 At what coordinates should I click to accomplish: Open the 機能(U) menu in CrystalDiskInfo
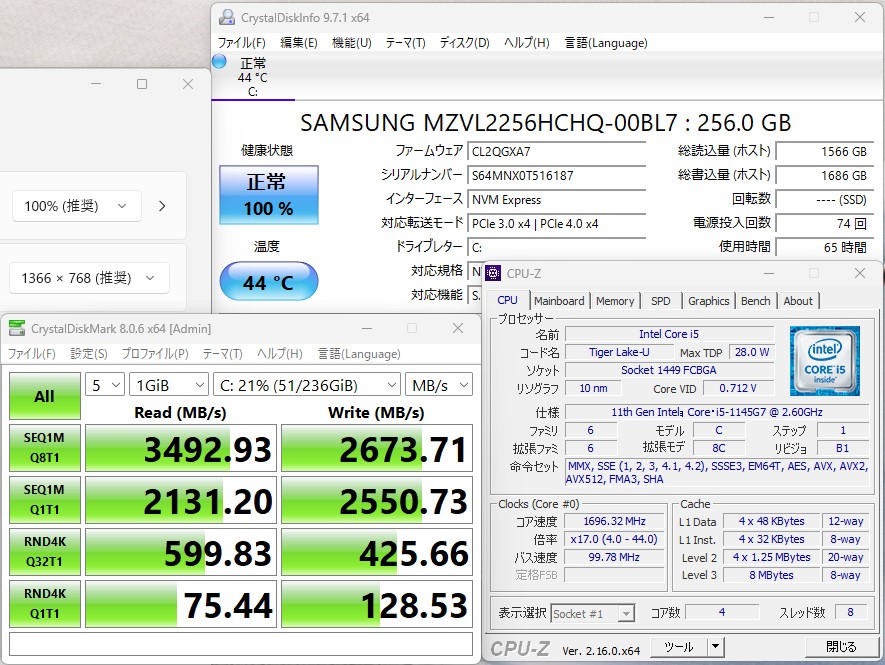[x=351, y=43]
